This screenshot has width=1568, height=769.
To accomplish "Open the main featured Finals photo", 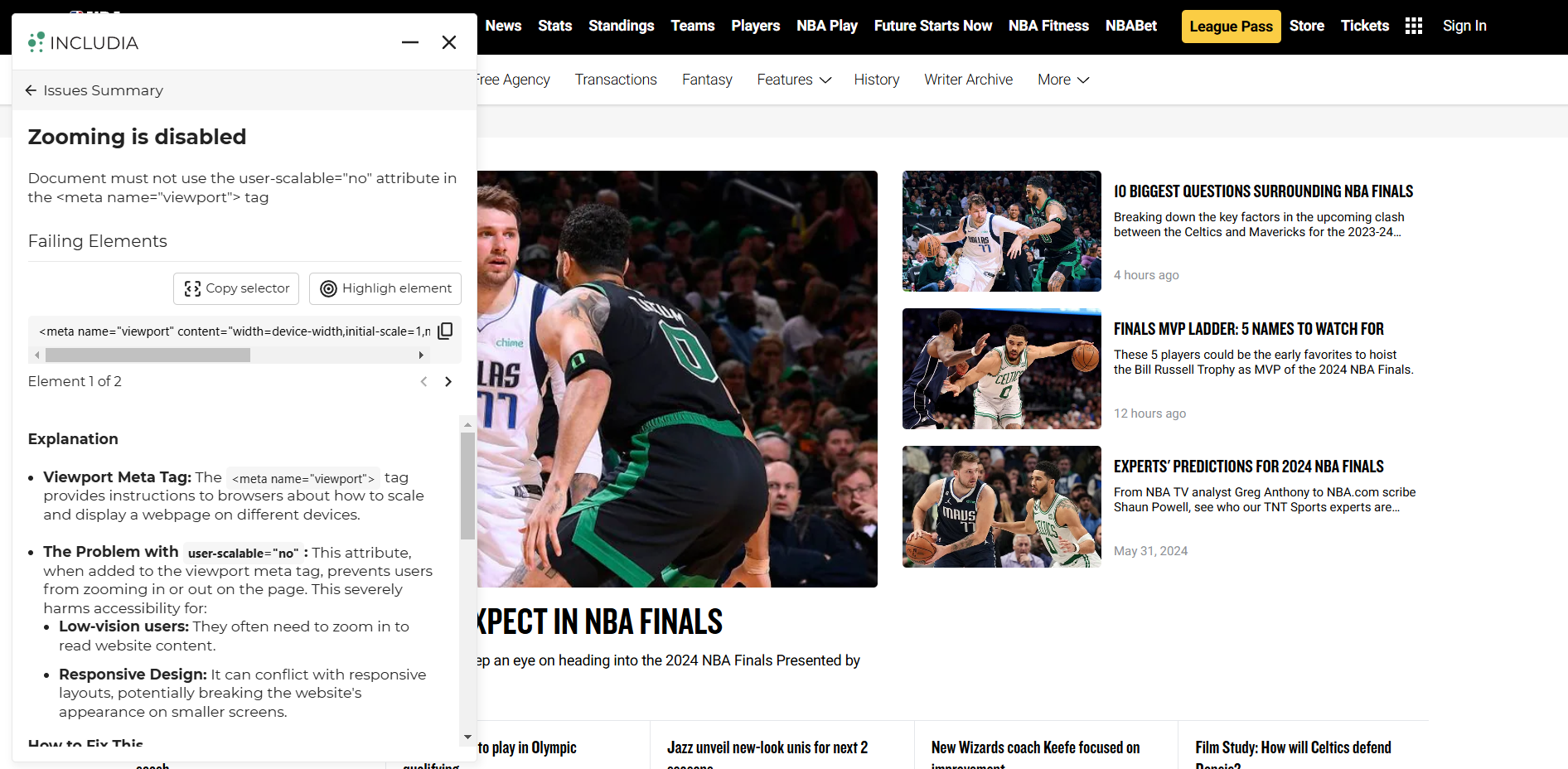I will click(x=677, y=379).
